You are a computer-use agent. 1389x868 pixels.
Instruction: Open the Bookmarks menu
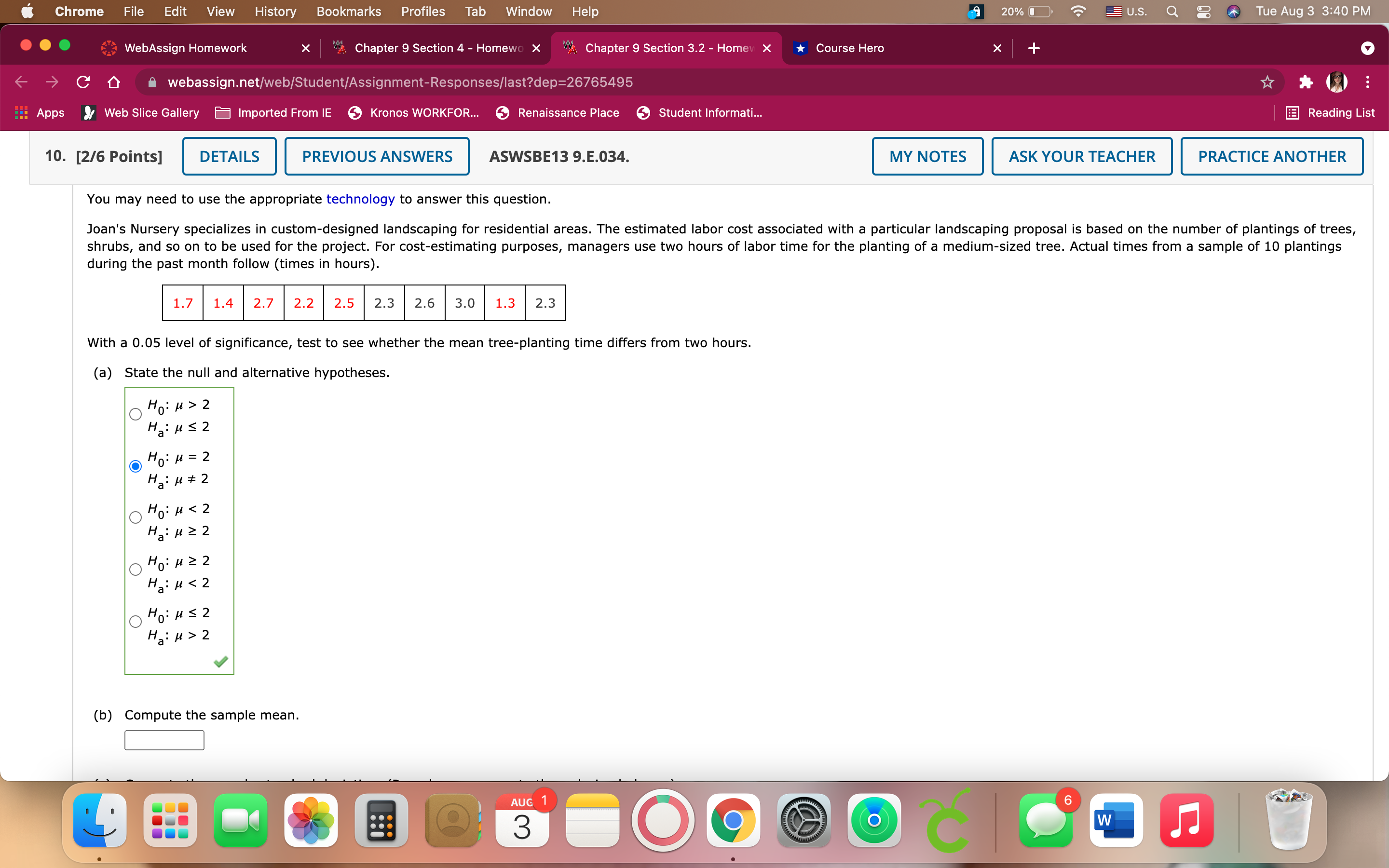[348, 11]
